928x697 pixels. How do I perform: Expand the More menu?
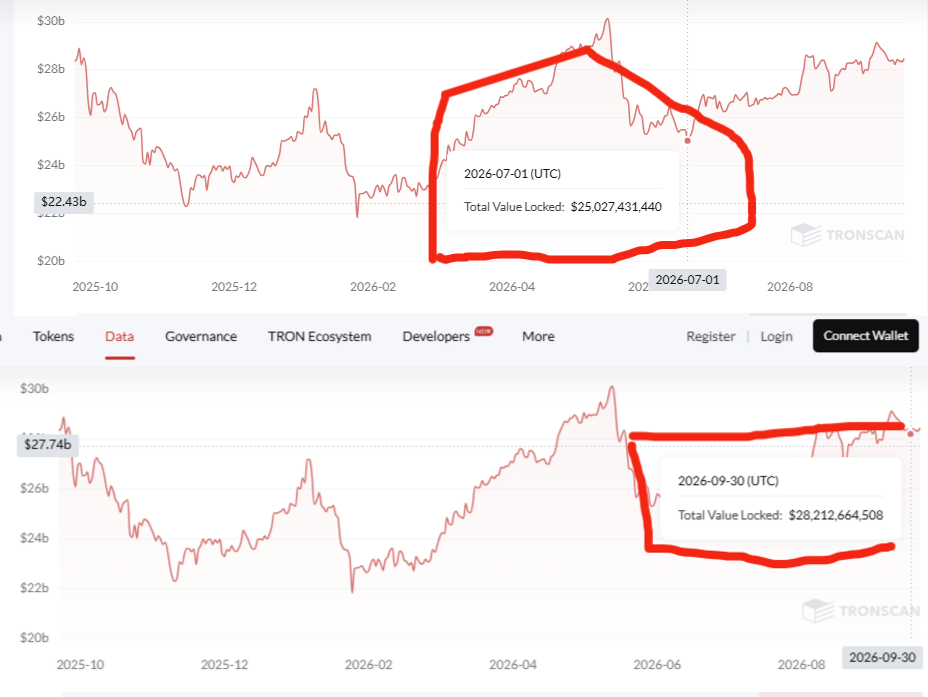click(538, 336)
